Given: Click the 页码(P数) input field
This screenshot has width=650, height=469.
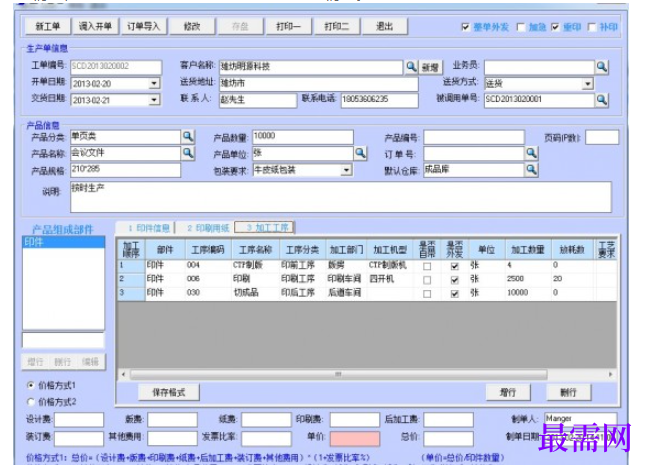Looking at the screenshot, I should click(x=602, y=137).
